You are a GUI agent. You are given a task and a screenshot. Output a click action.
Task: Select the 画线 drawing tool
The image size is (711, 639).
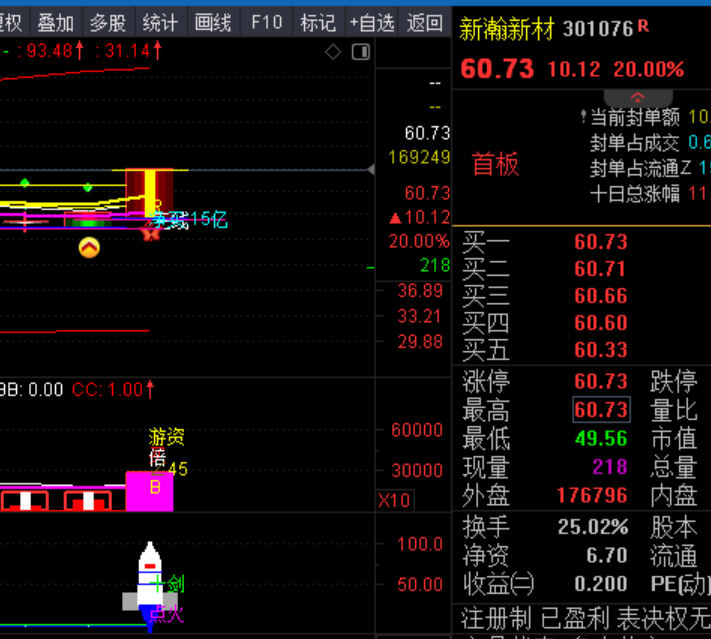pyautogui.click(x=213, y=22)
